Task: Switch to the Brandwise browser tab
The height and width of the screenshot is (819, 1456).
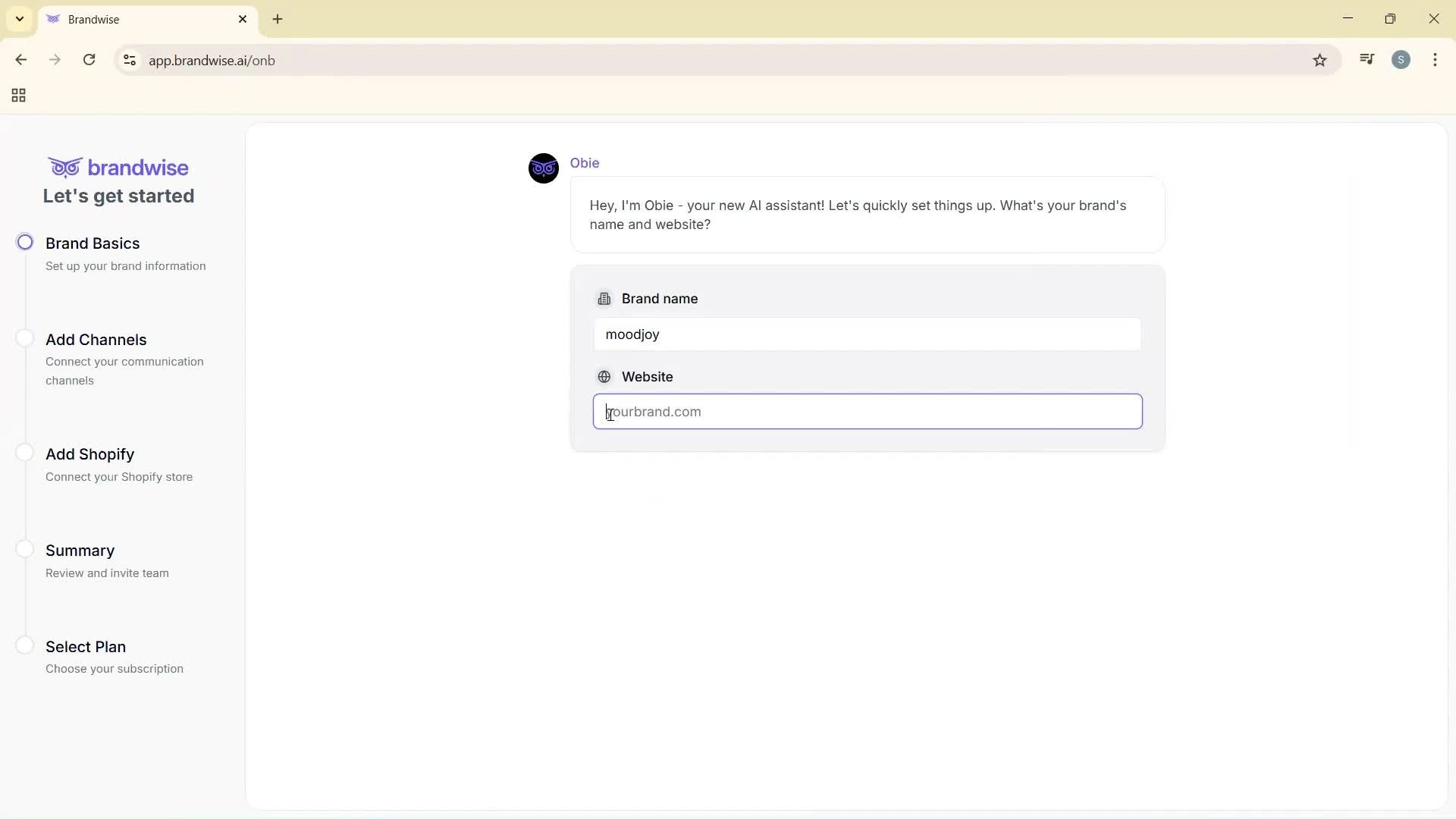Action: 121,19
